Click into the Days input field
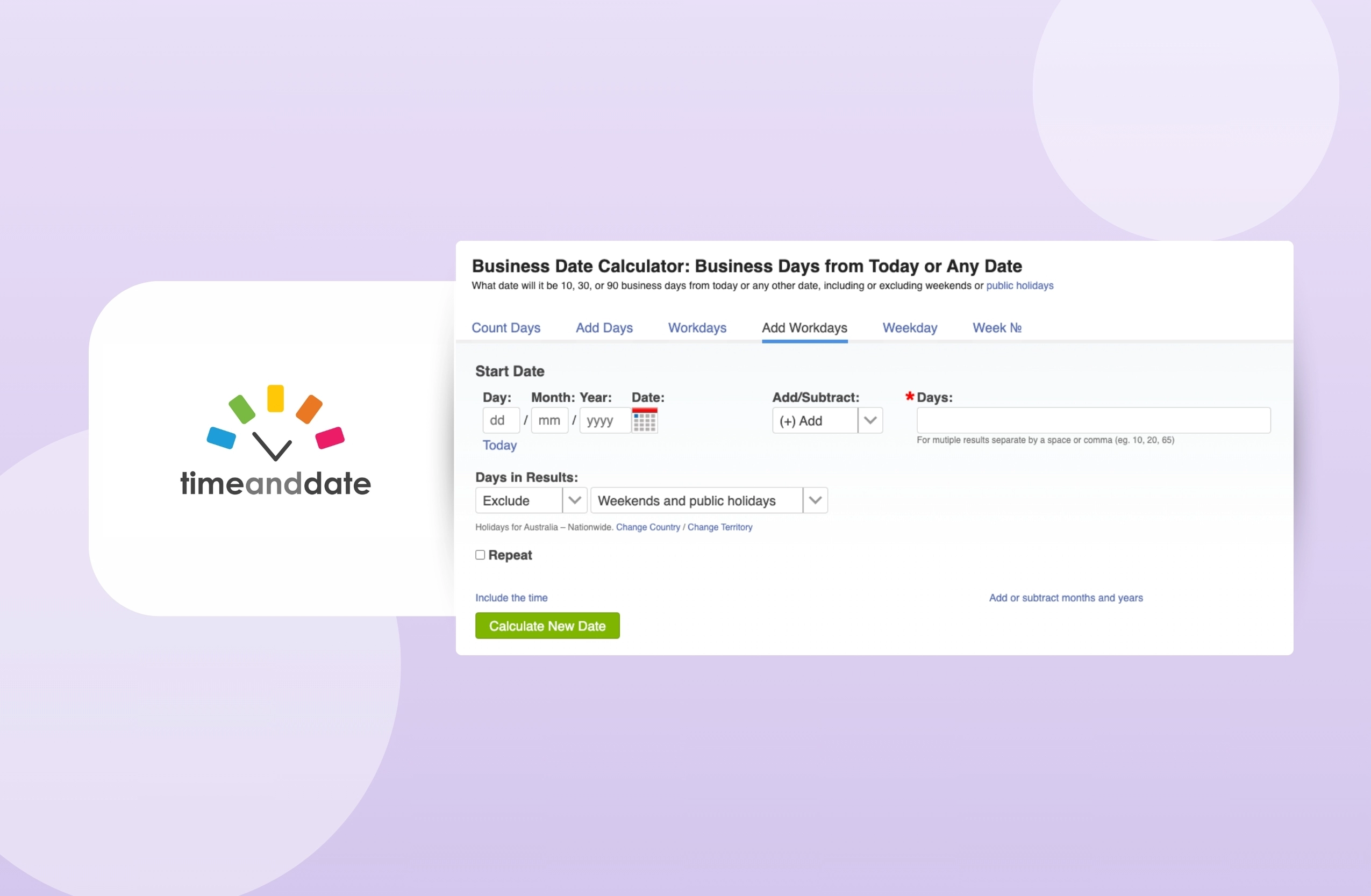Image resolution: width=1371 pixels, height=896 pixels. (x=1094, y=420)
